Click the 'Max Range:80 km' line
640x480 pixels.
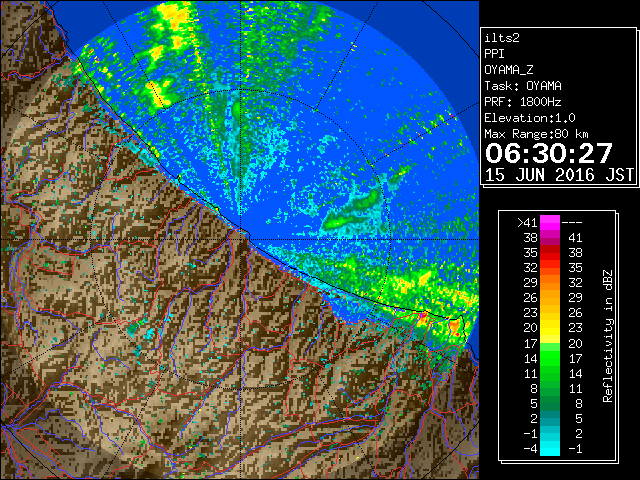536,134
